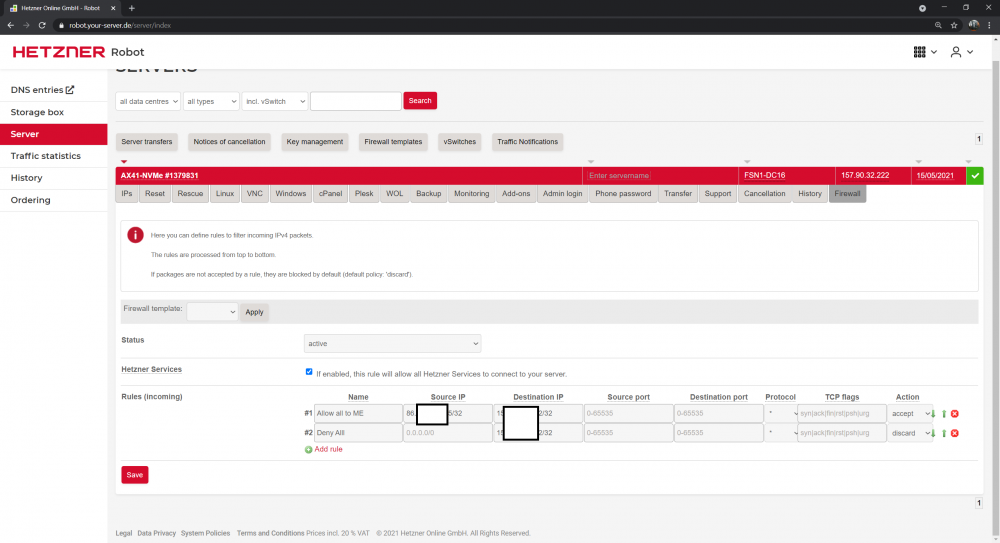
Task: Open the Linux tab
Action: (x=224, y=194)
